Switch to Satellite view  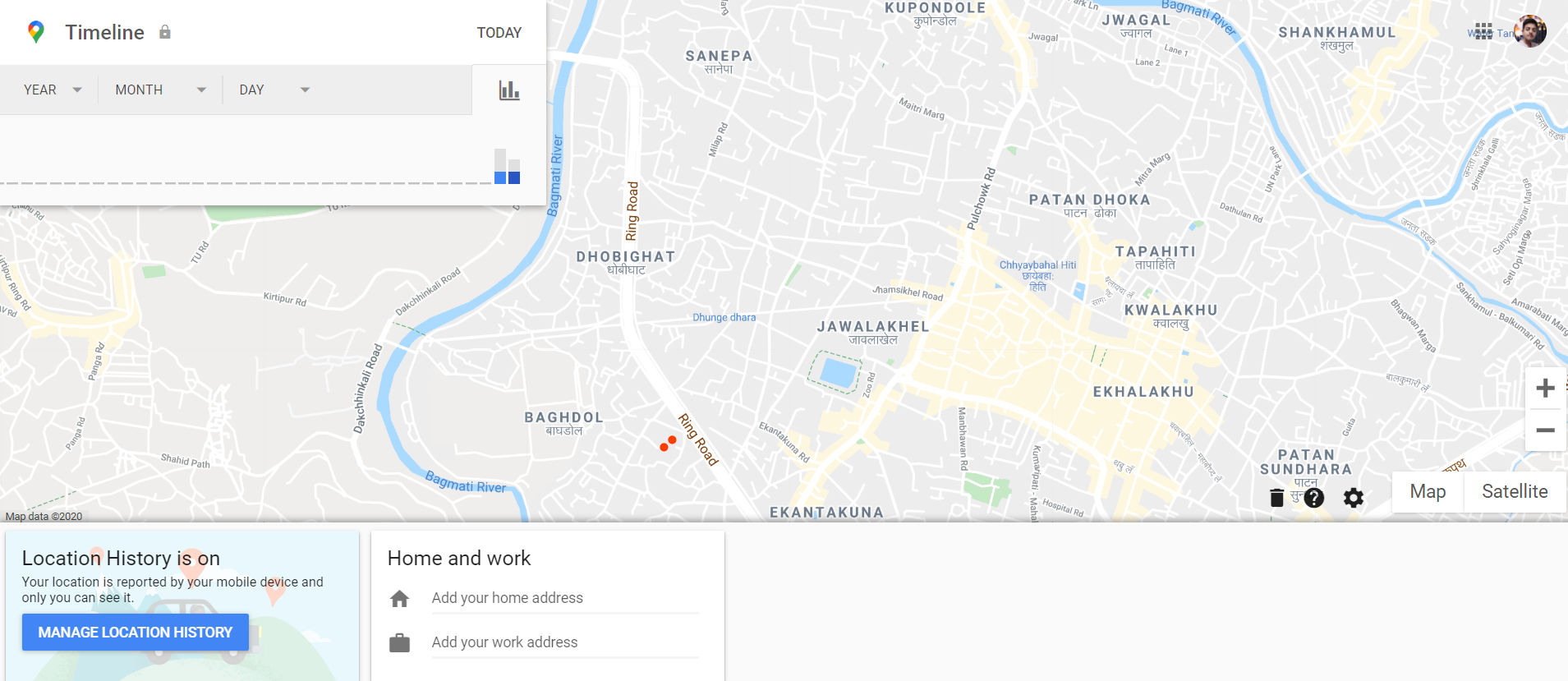coord(1515,491)
